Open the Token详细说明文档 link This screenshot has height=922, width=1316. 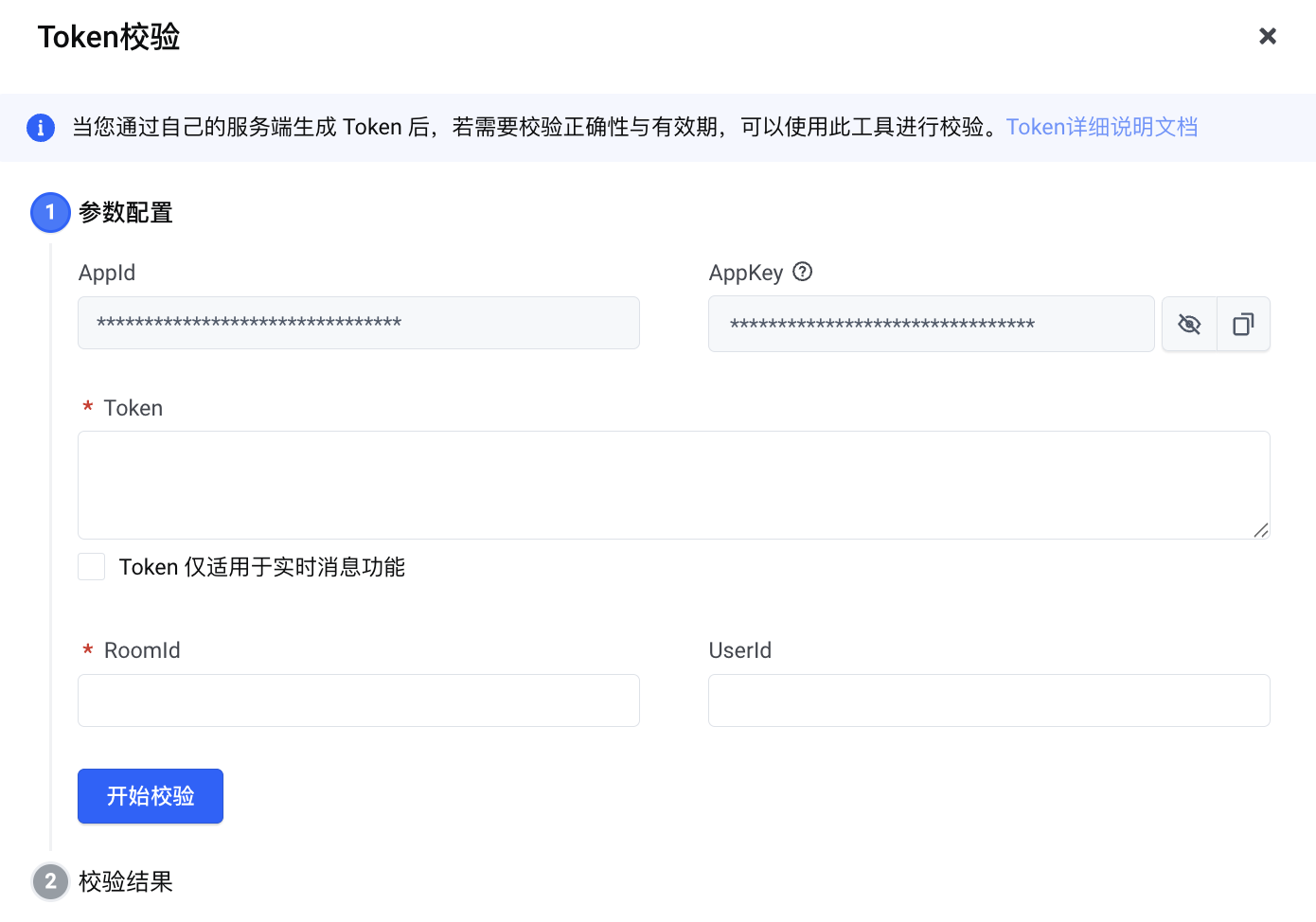point(1101,127)
